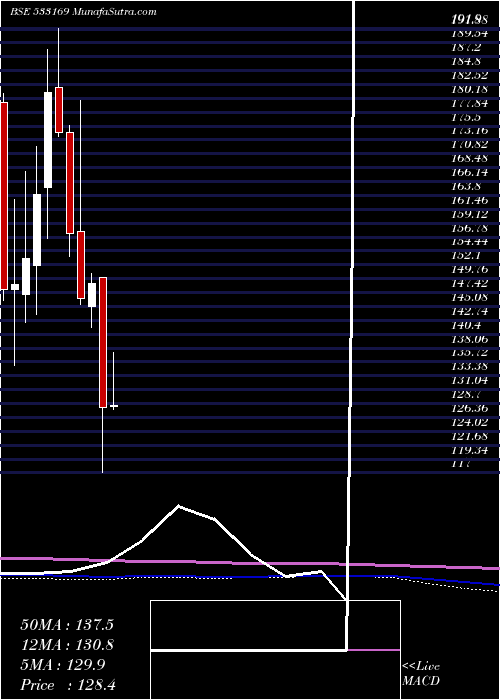Screen dimensions: 500x700
Task: Select the 177.84 price axis label
Action: (x=469, y=103)
